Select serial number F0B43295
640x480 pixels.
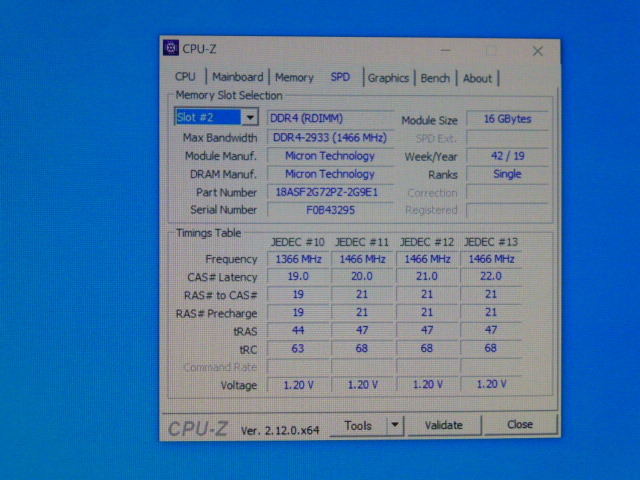point(330,210)
